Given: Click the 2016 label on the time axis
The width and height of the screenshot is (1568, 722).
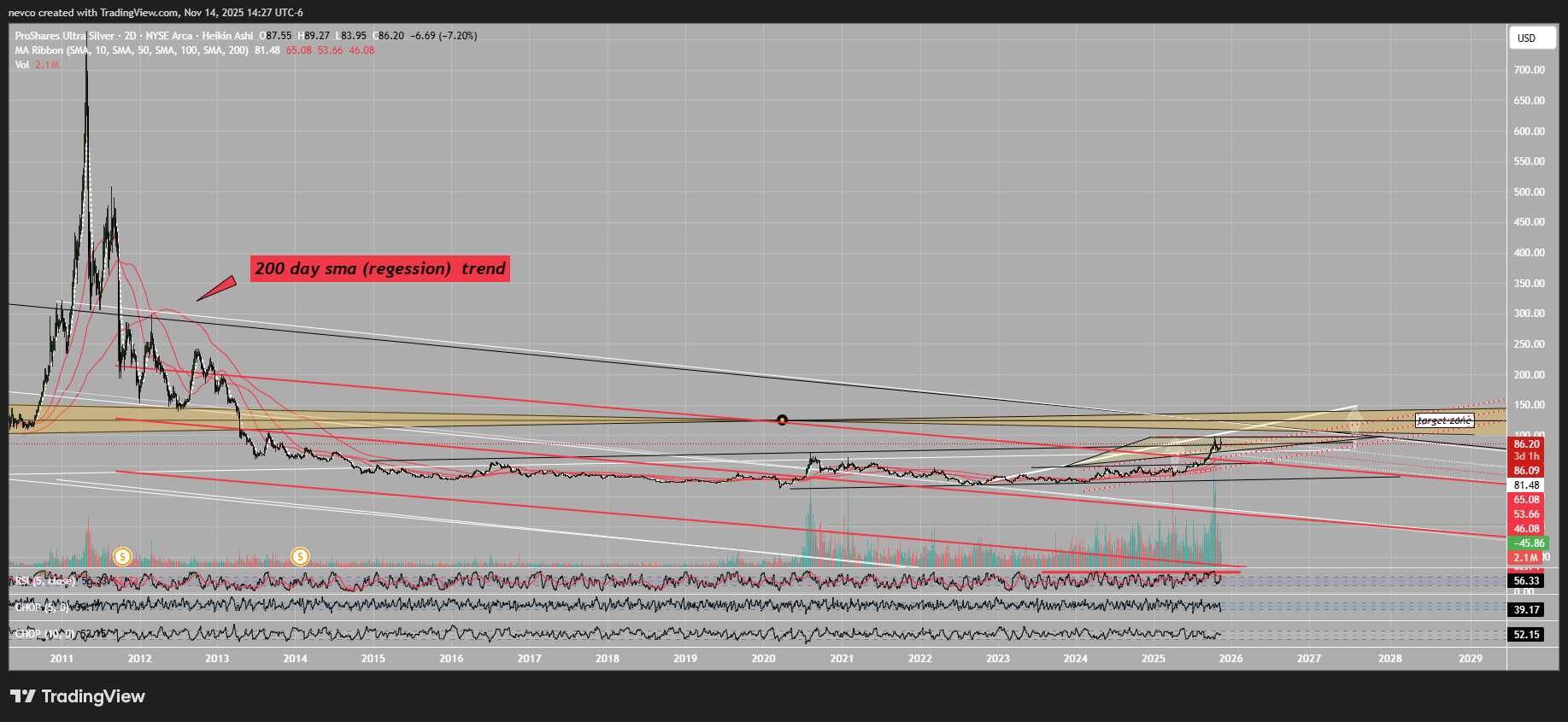Looking at the screenshot, I should tap(451, 659).
